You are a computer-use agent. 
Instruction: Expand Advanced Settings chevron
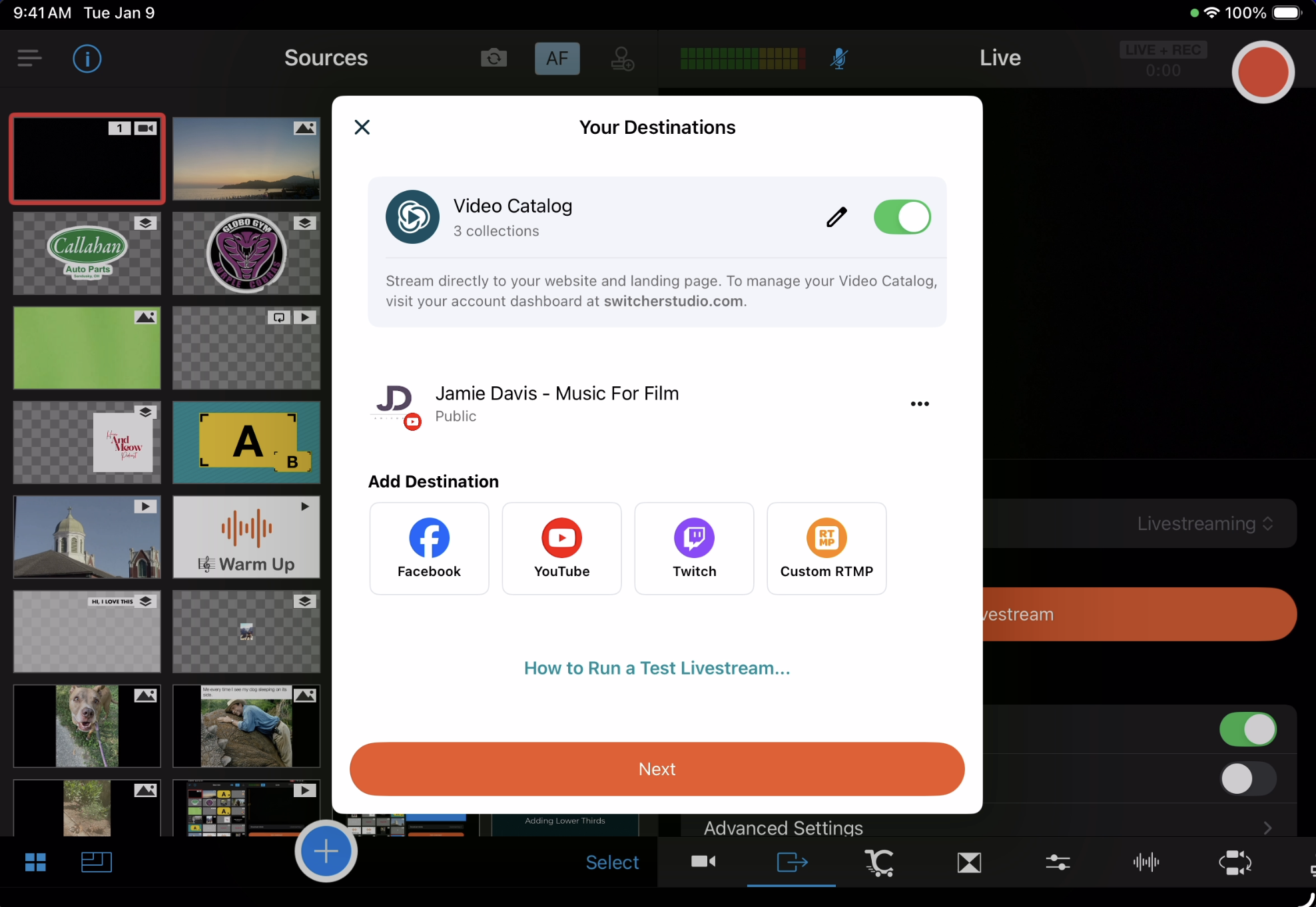1267,828
